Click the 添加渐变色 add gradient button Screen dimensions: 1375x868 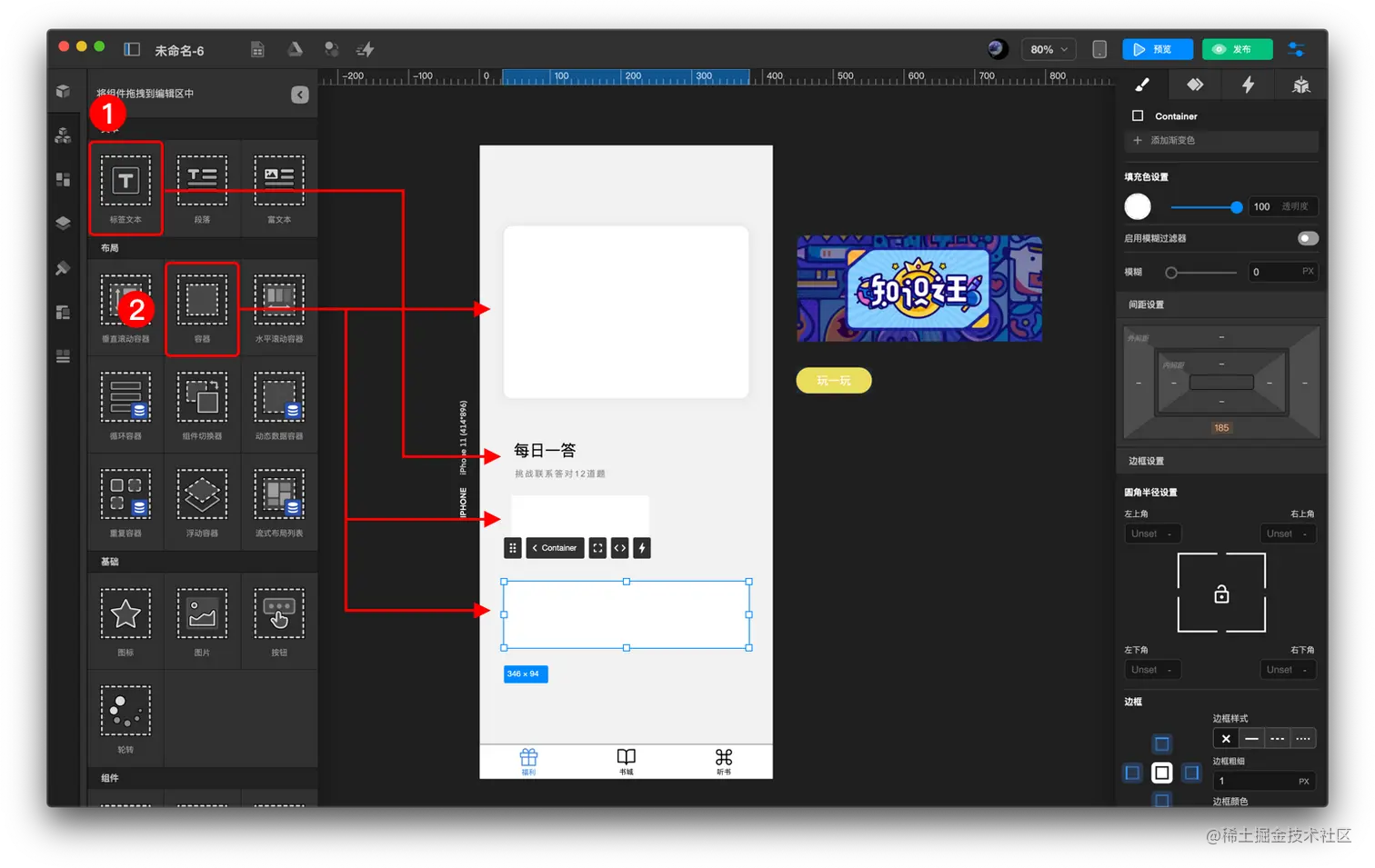click(x=1221, y=141)
